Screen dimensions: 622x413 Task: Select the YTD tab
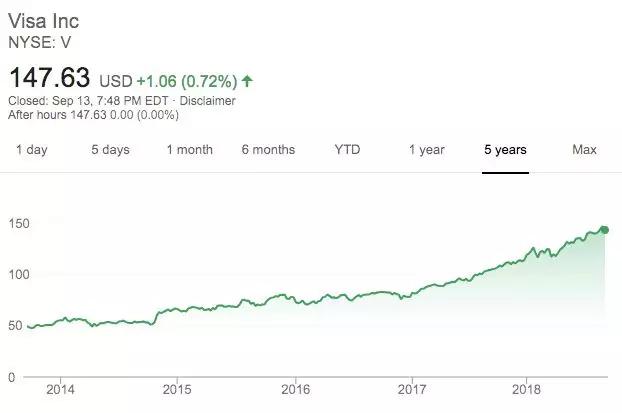pos(347,150)
